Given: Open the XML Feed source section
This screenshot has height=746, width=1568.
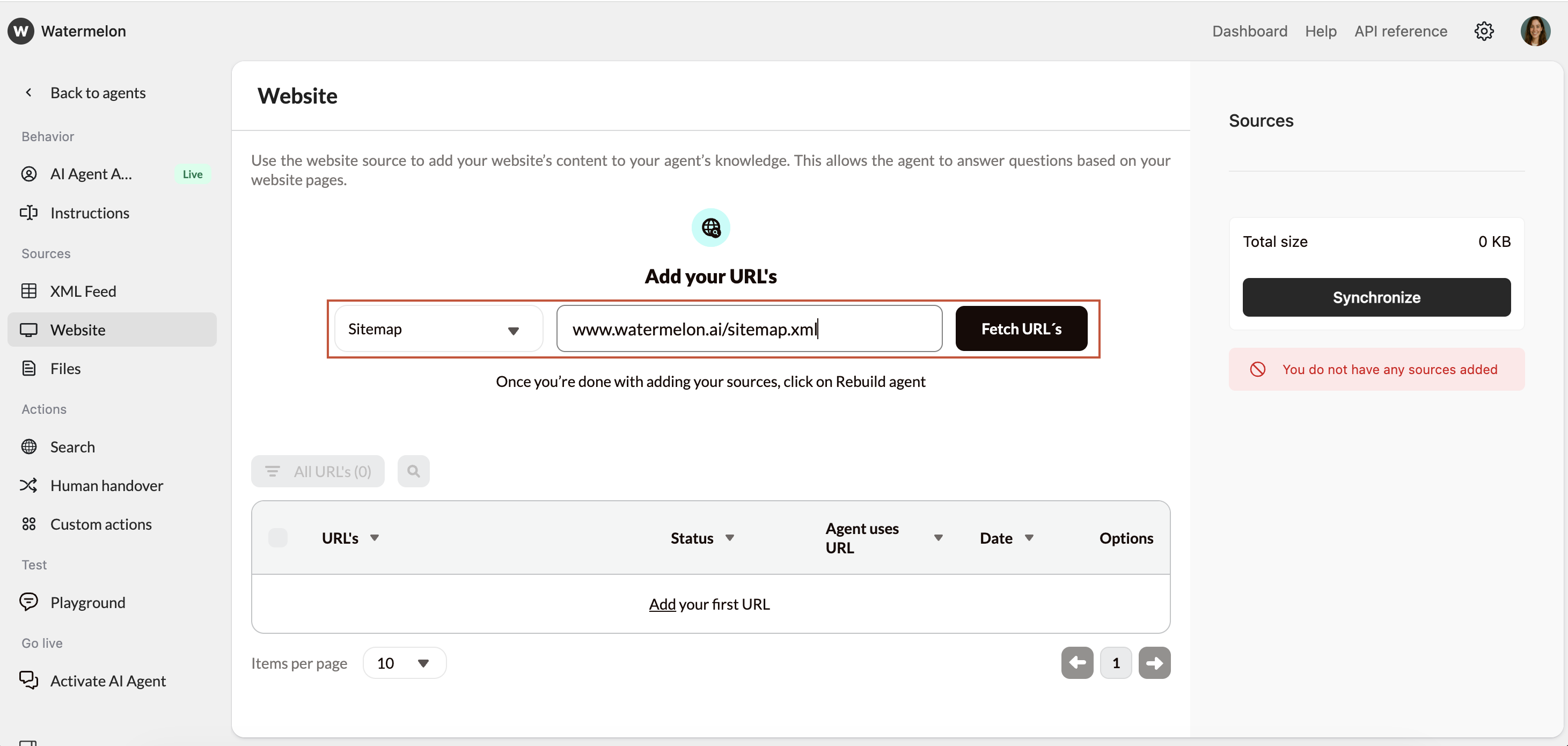Looking at the screenshot, I should 83,291.
